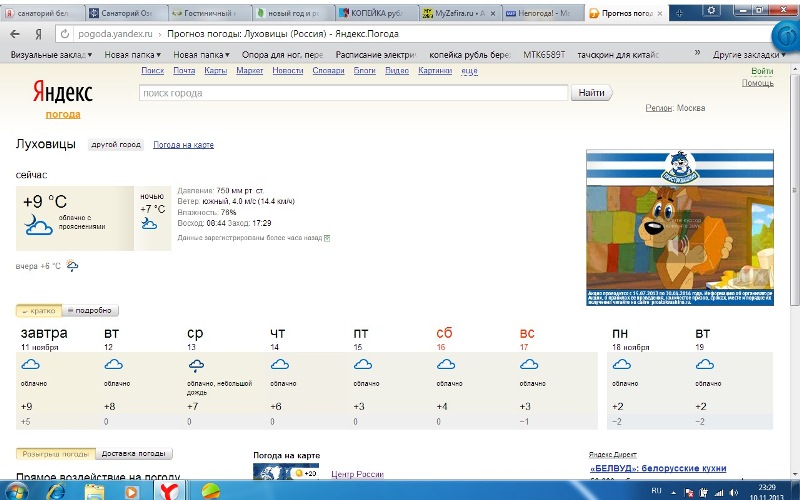Open Internet Explorer from the taskbar

pos(56,491)
